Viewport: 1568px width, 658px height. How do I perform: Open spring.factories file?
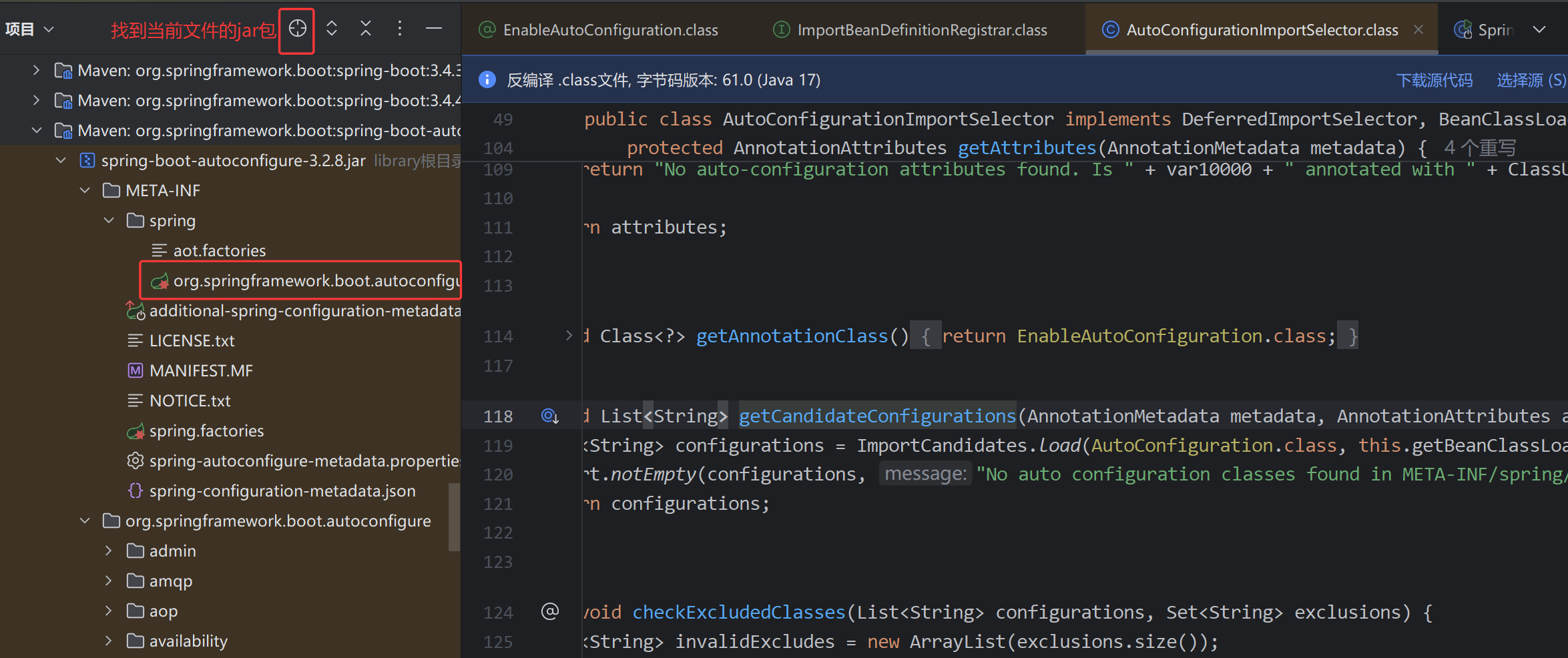[206, 430]
